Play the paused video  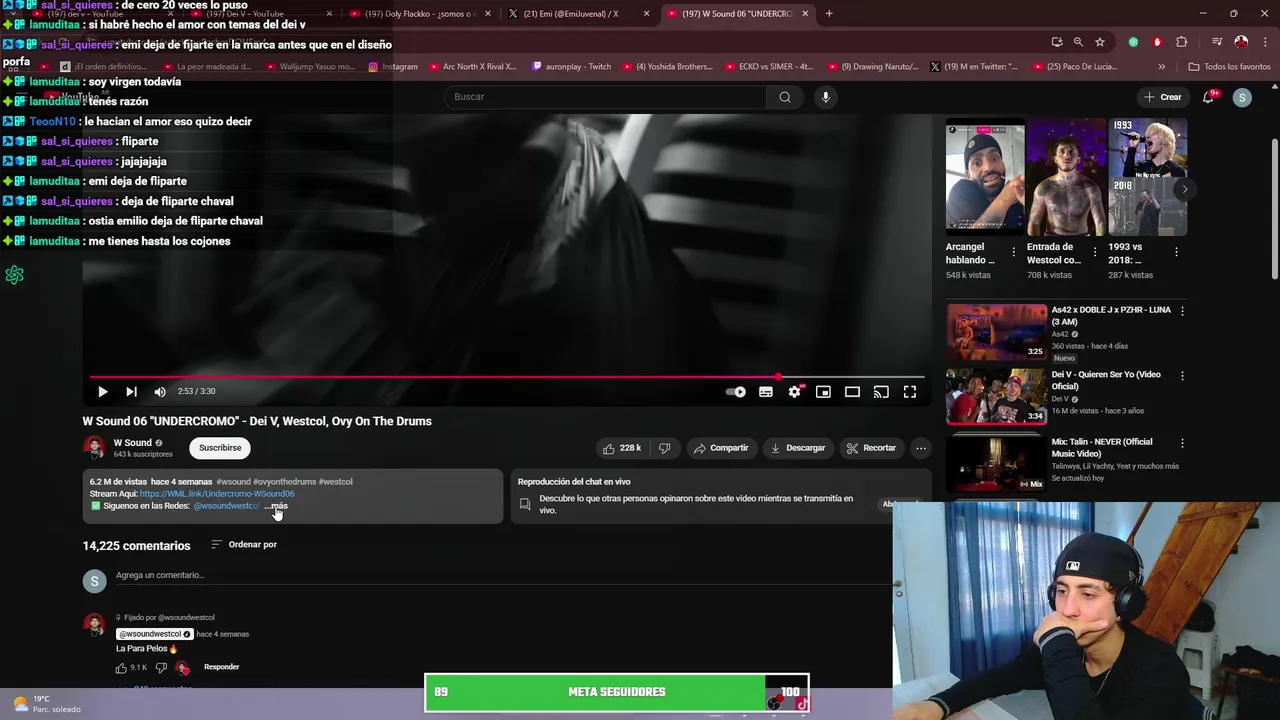coord(102,392)
